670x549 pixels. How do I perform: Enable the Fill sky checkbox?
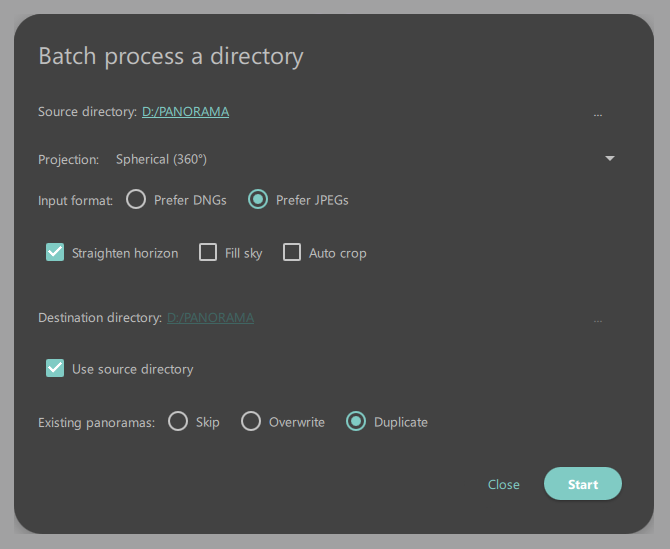[208, 252]
